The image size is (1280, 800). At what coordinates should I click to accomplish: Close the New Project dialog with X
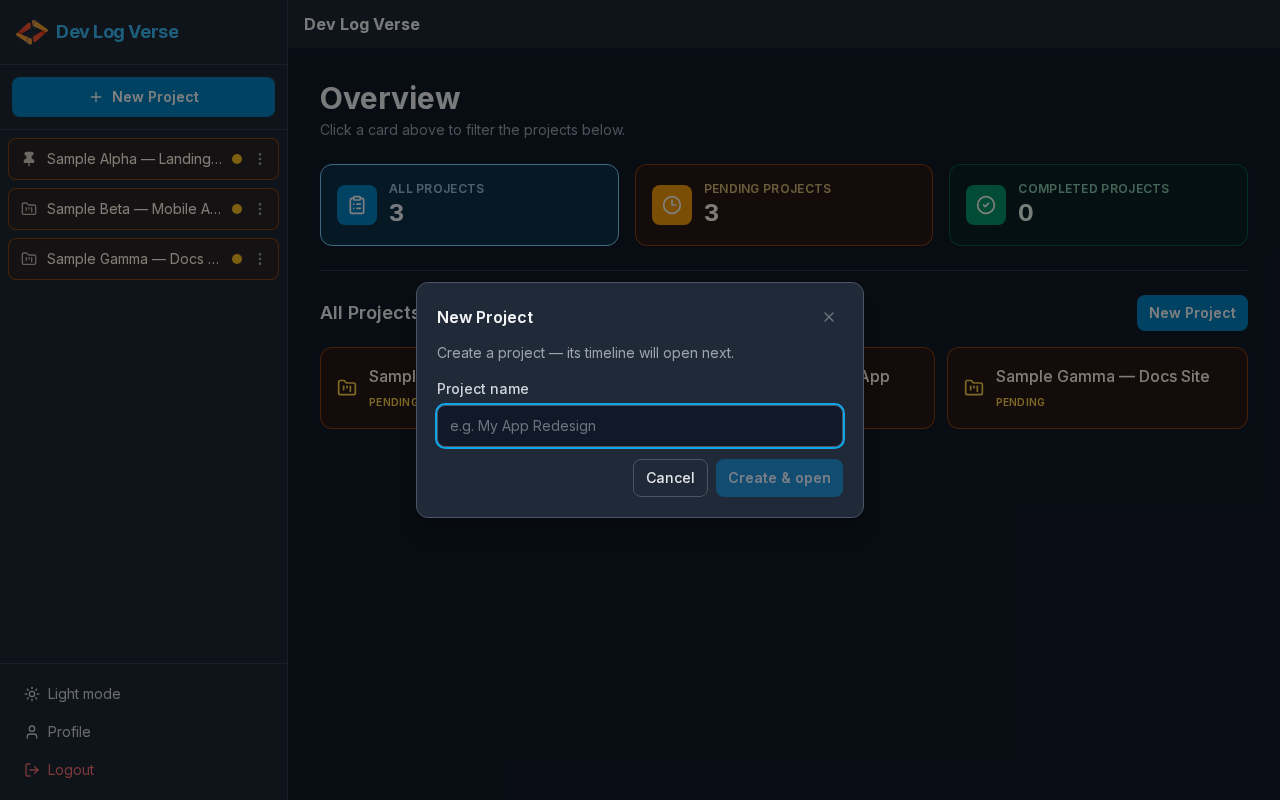(x=829, y=317)
